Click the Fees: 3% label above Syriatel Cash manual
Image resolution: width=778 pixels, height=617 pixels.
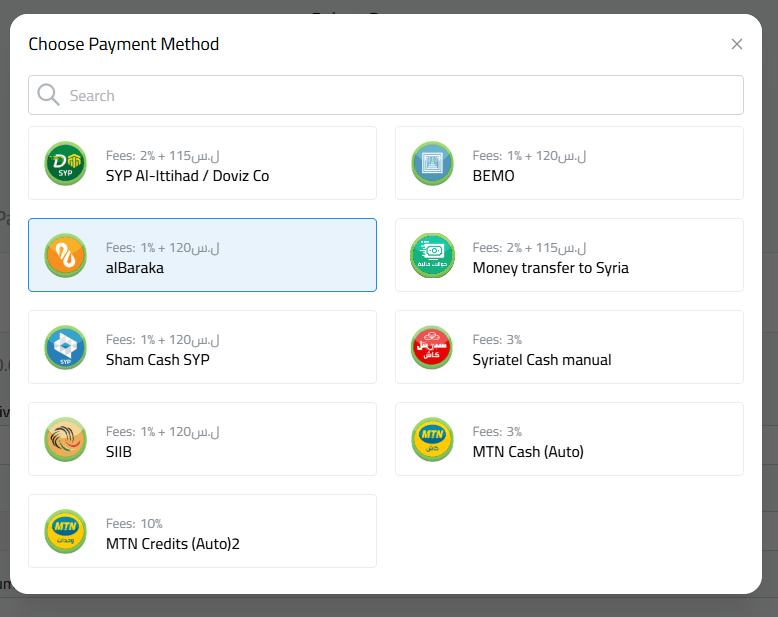click(497, 340)
